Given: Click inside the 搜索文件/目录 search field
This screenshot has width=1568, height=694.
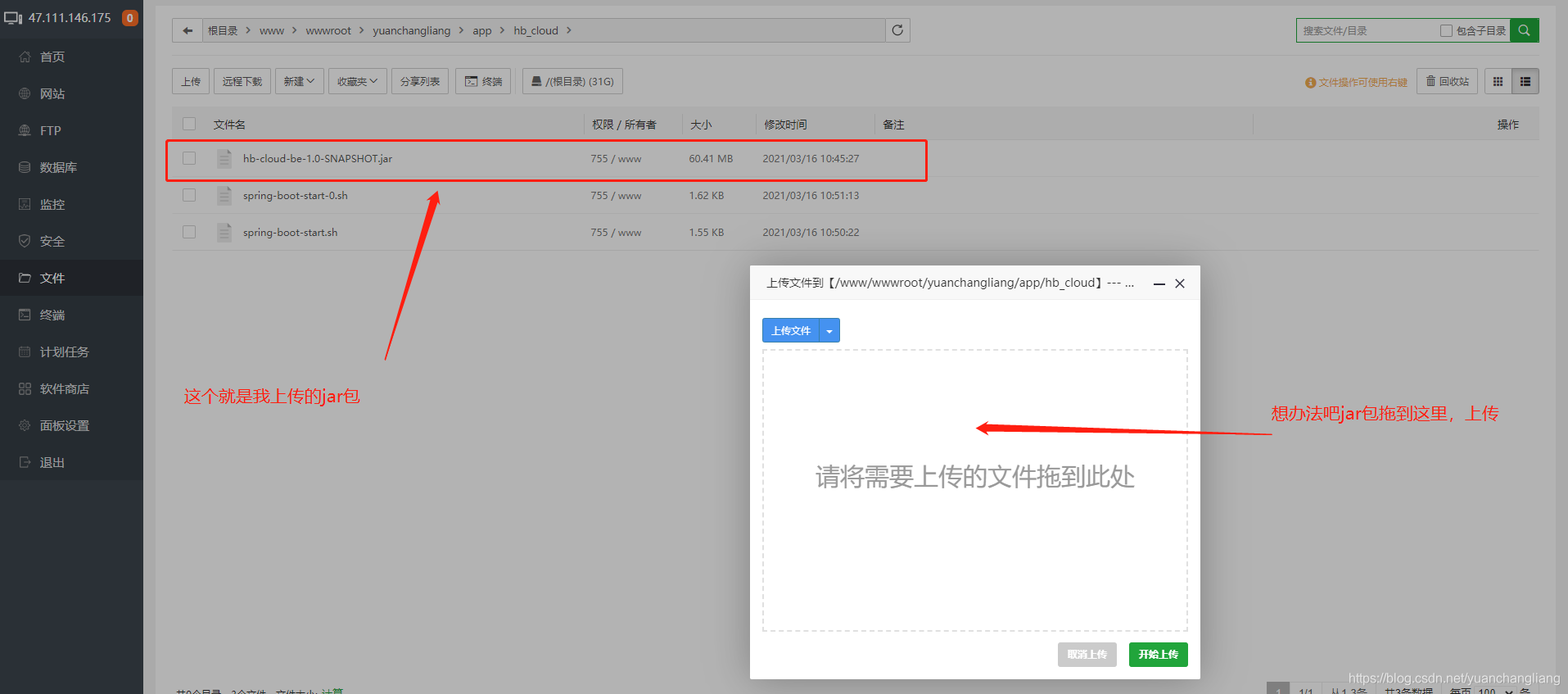Looking at the screenshot, I should click(1367, 30).
